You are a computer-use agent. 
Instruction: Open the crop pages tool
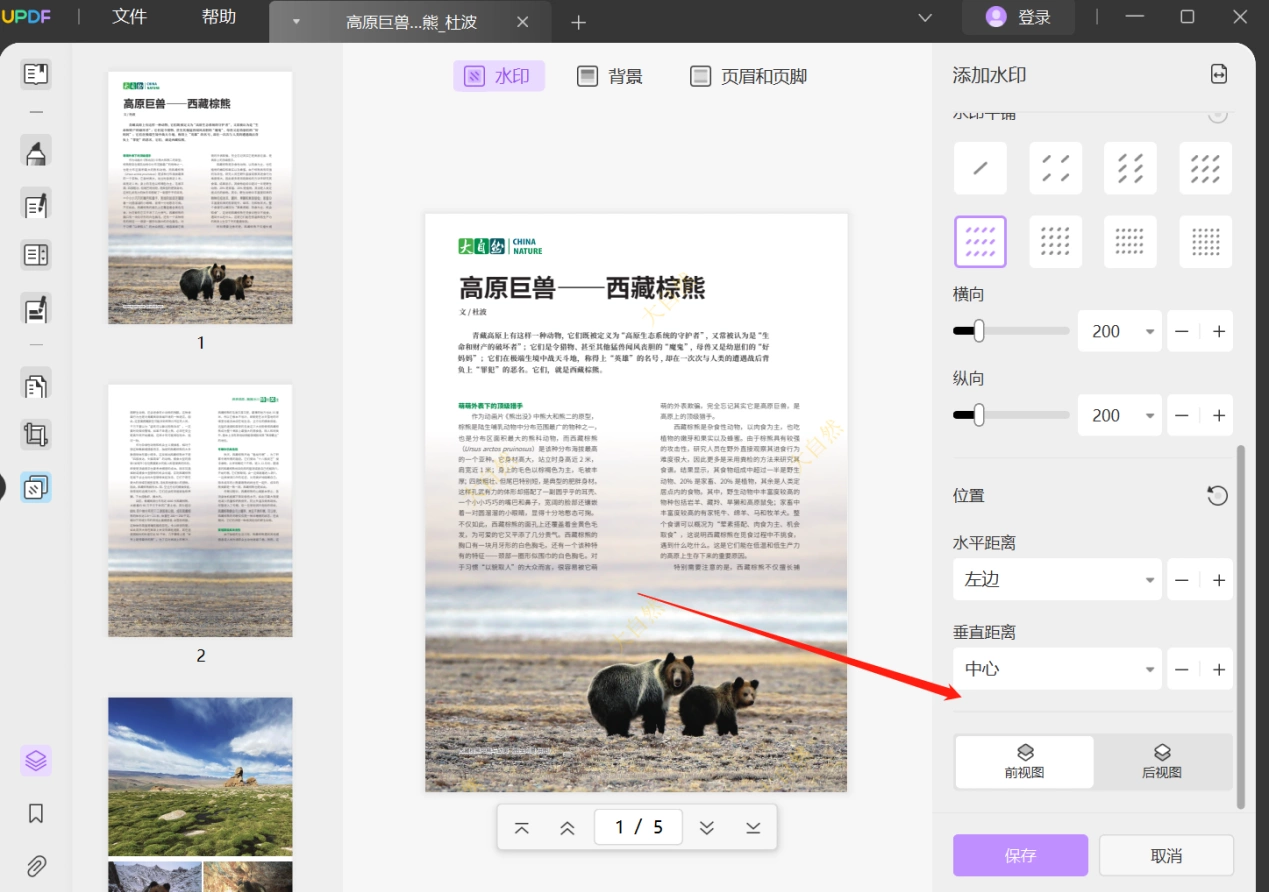[x=36, y=434]
